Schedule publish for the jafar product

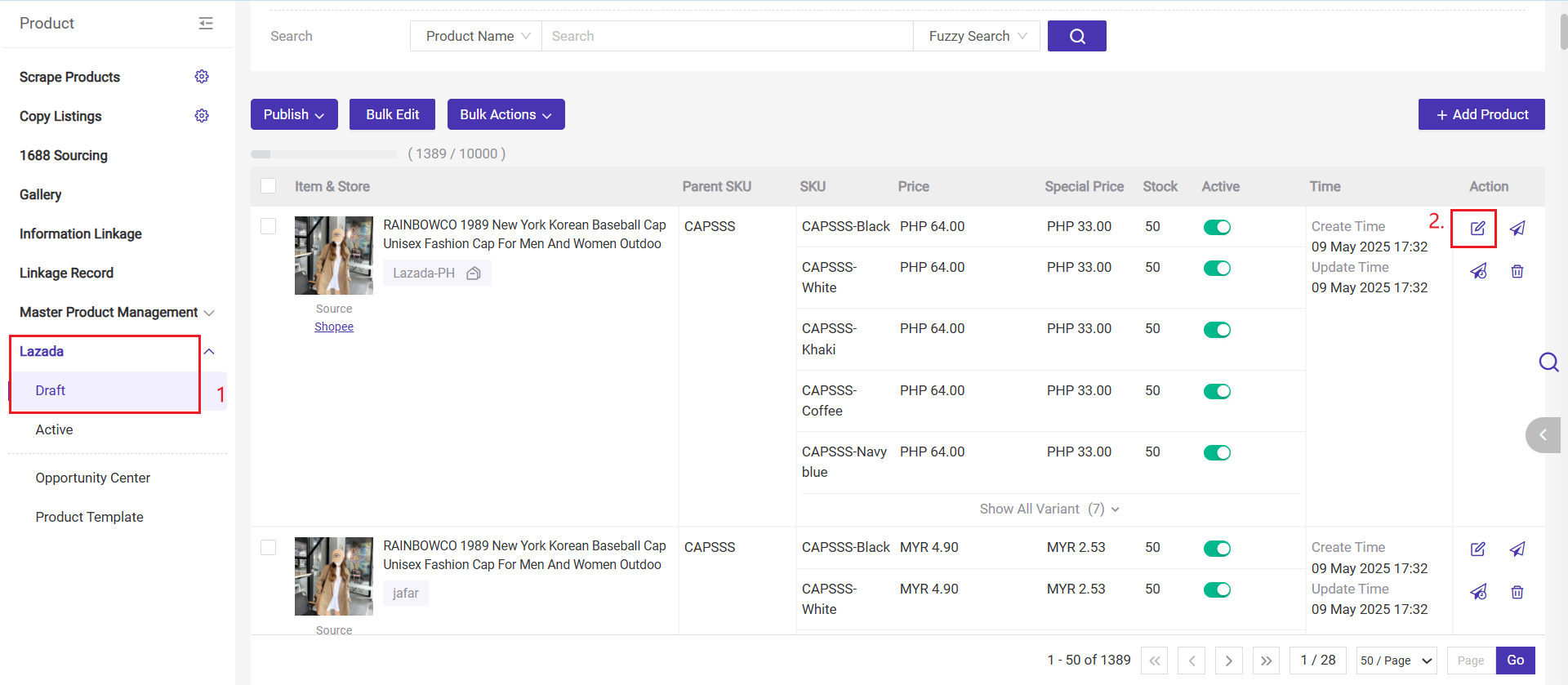(x=1478, y=592)
